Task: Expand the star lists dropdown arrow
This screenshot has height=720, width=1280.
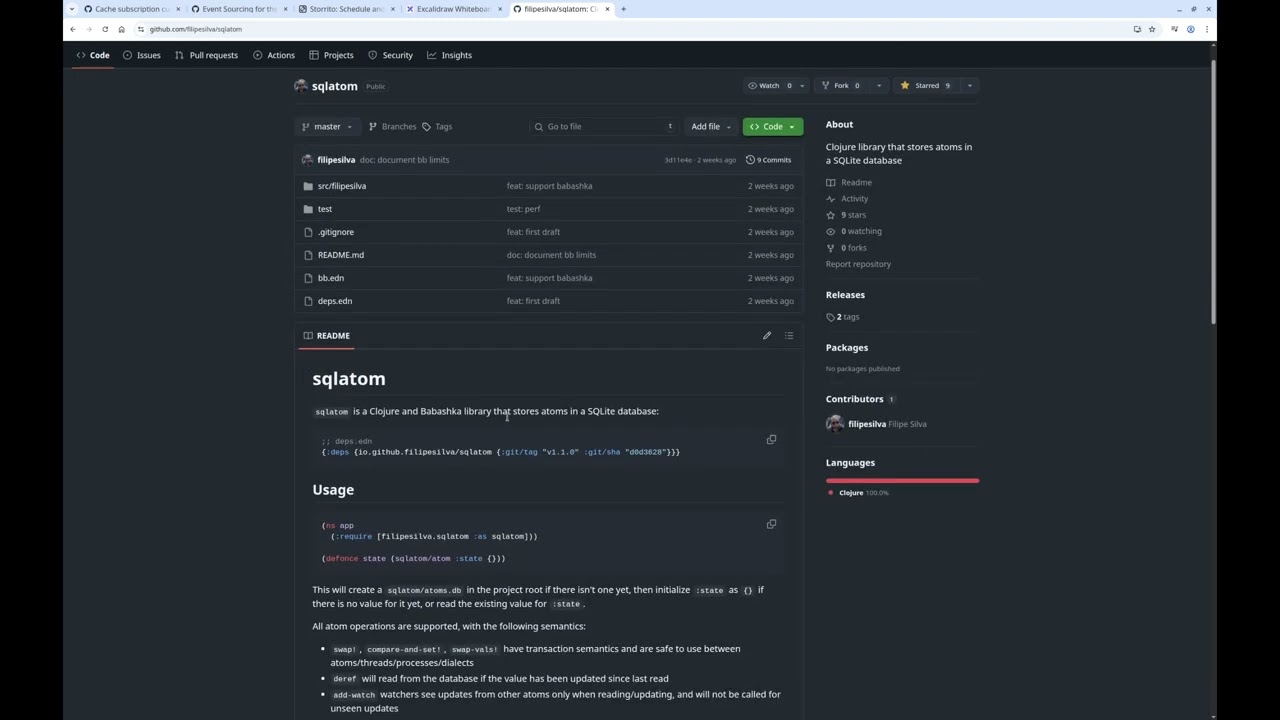Action: tap(969, 86)
